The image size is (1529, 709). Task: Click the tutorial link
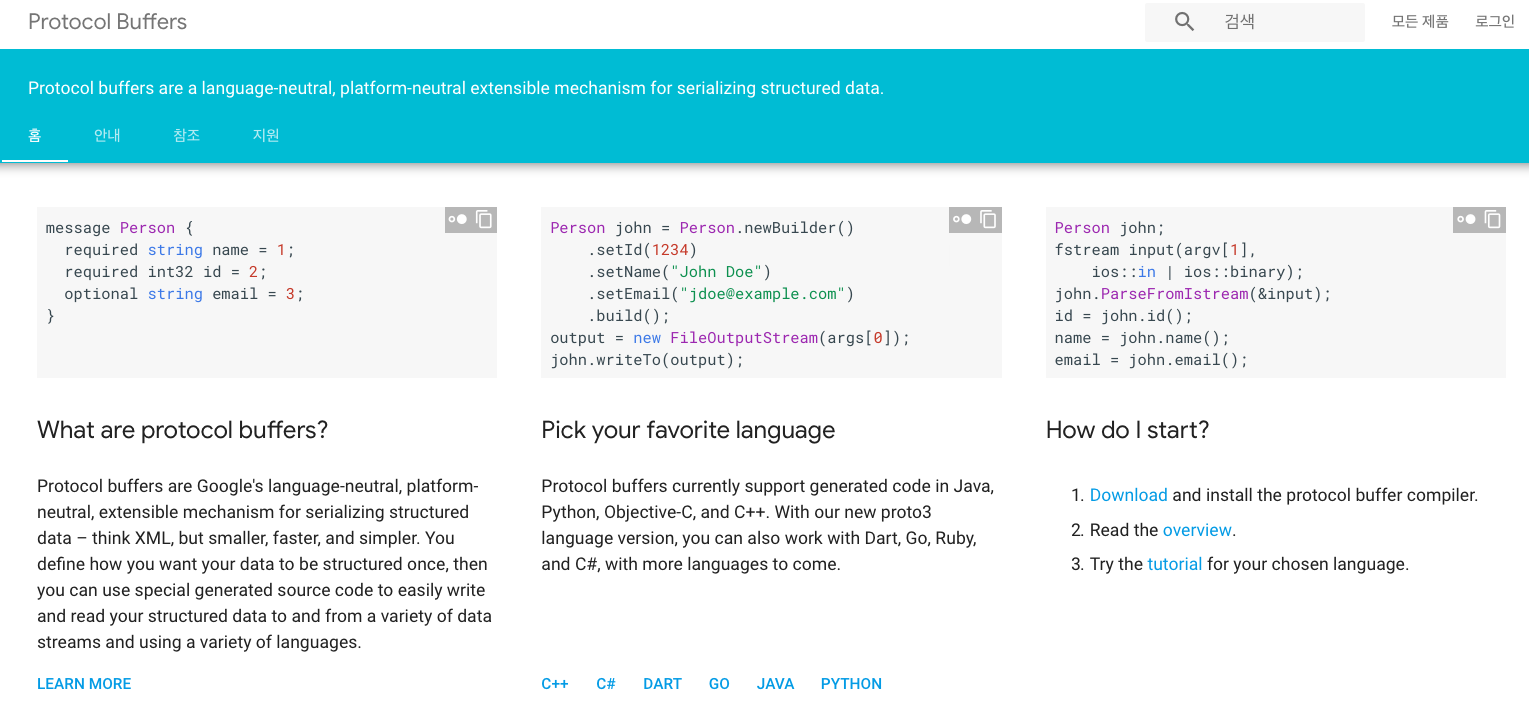[1174, 564]
